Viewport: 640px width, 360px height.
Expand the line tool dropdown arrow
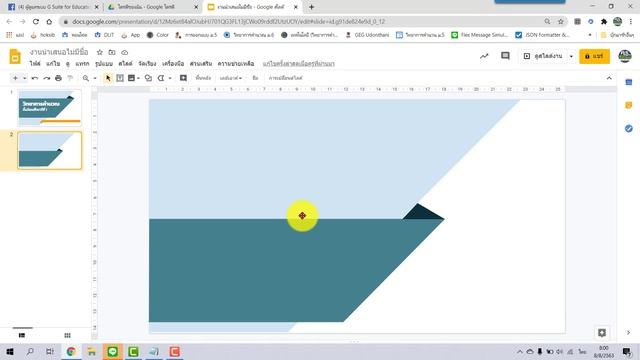click(x=170, y=78)
